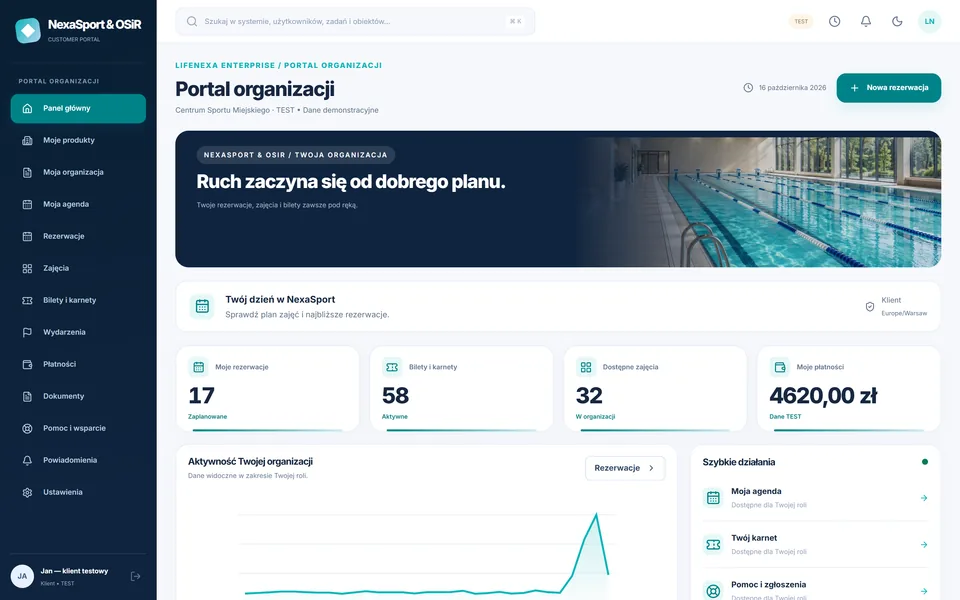Open notifications bell in the top bar
960x600 pixels.
click(866, 21)
